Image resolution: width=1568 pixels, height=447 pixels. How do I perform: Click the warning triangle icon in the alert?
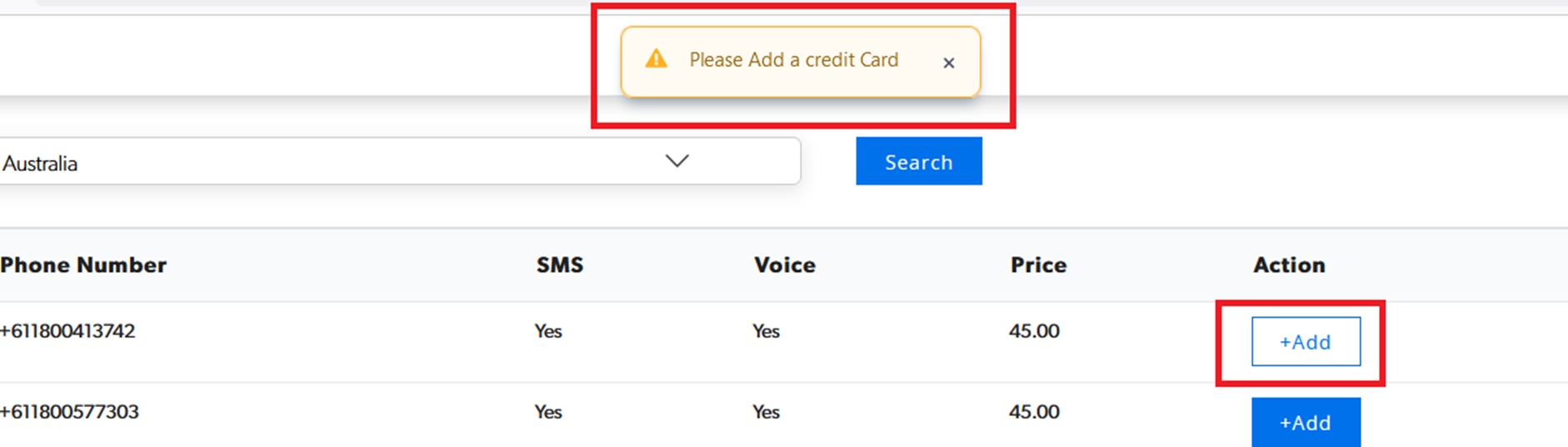tap(657, 59)
